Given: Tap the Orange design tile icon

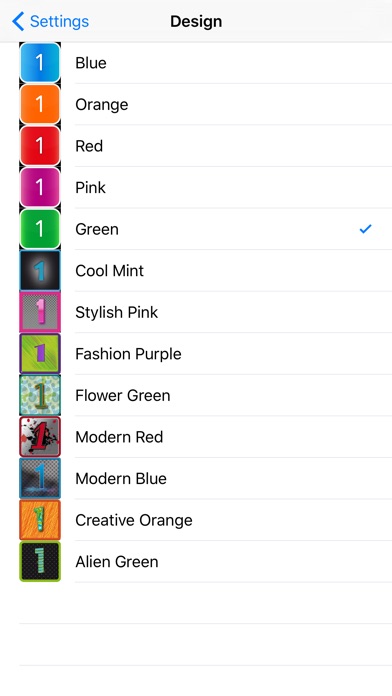Looking at the screenshot, I should (x=40, y=104).
